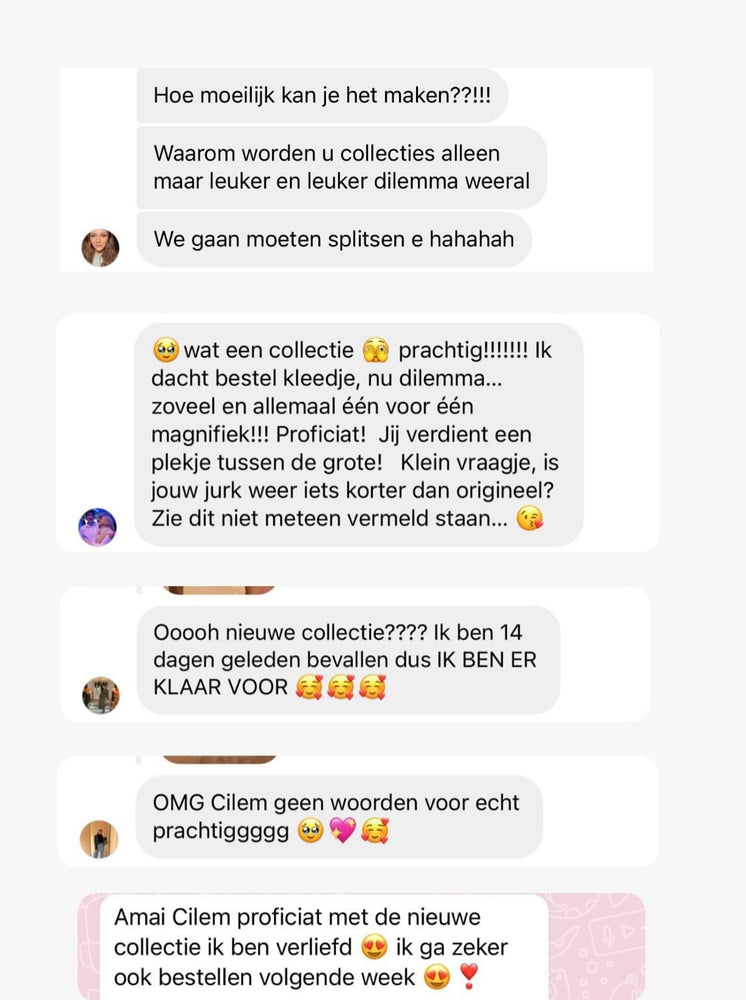The height and width of the screenshot is (1000, 746).
Task: Tap the long 'wat een collectie' message
Action: pyautogui.click(x=358, y=434)
